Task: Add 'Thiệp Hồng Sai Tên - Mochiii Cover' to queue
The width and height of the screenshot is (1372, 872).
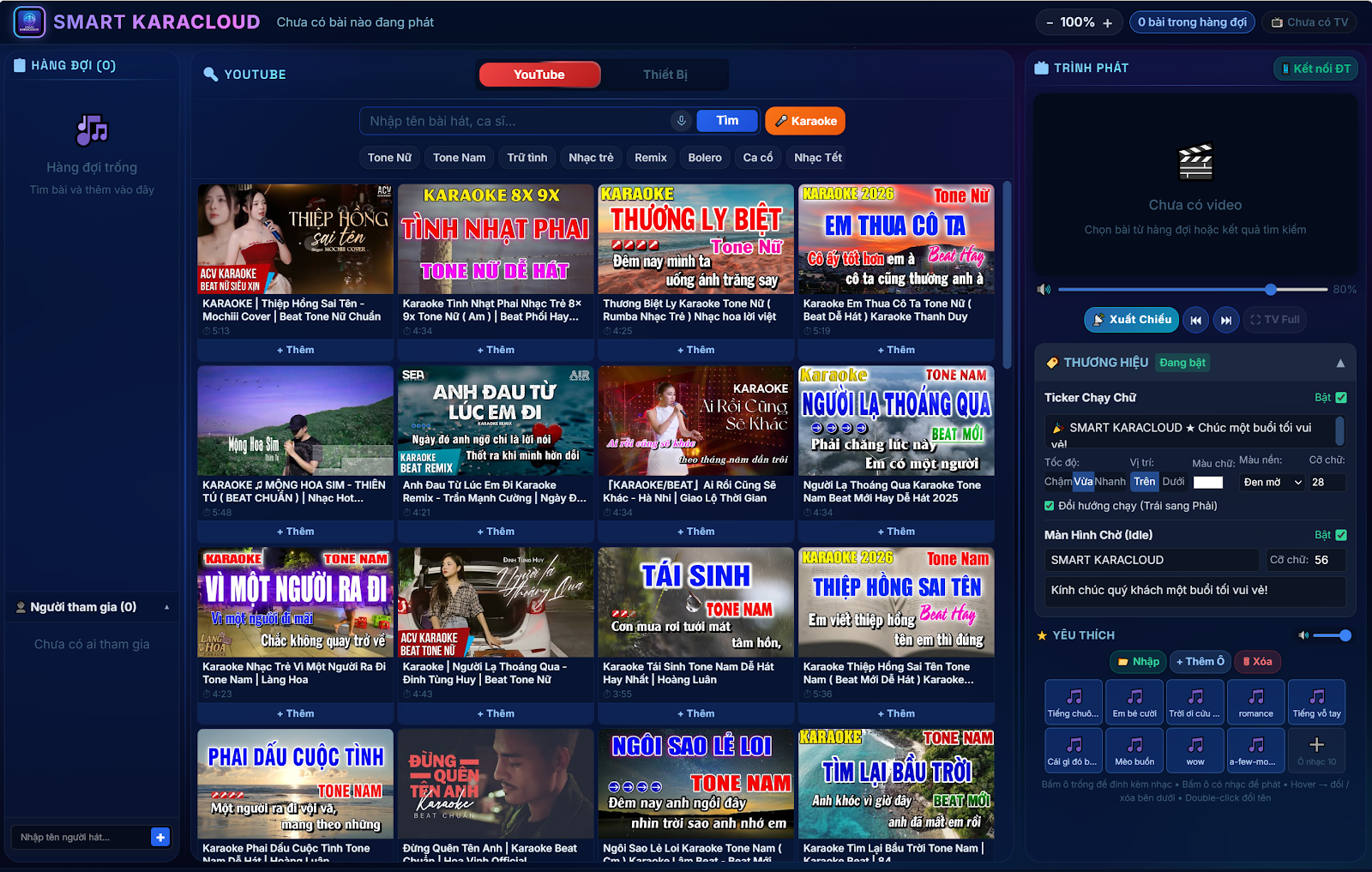Action: (x=295, y=350)
